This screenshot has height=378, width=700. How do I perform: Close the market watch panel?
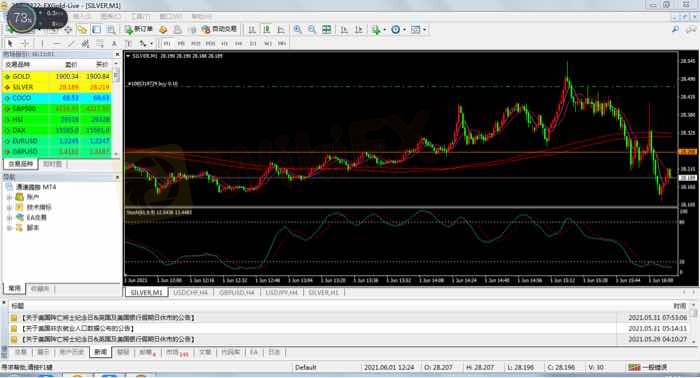[x=117, y=54]
